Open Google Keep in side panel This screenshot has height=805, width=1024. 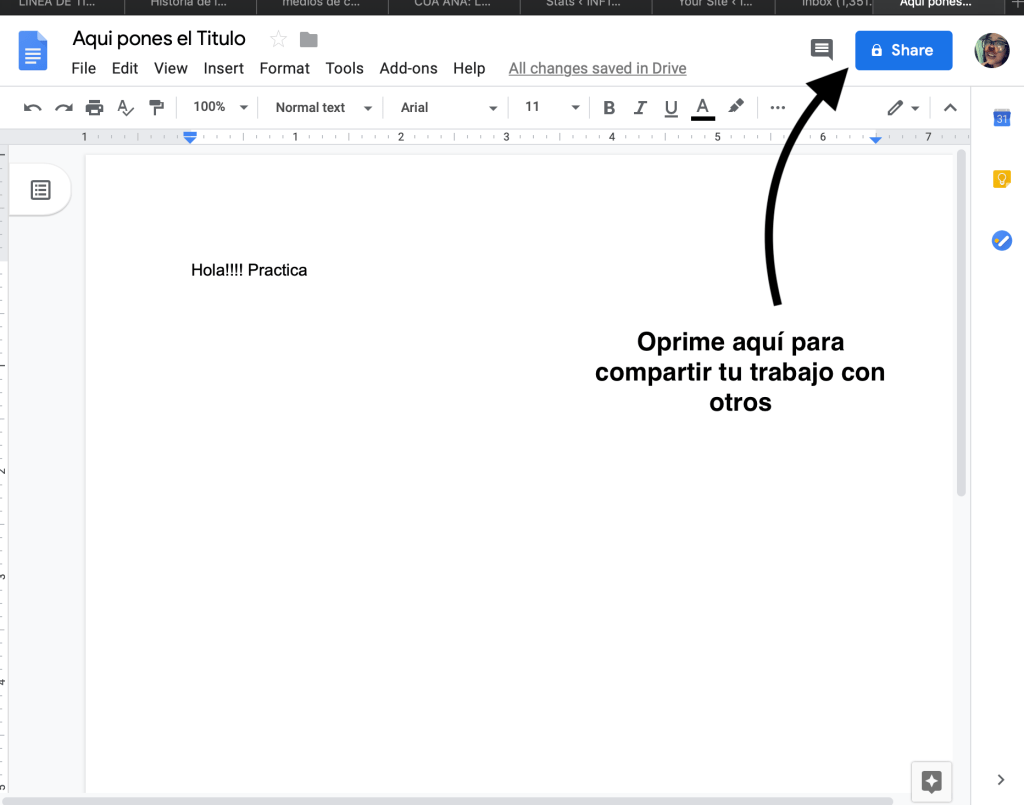point(1001,179)
